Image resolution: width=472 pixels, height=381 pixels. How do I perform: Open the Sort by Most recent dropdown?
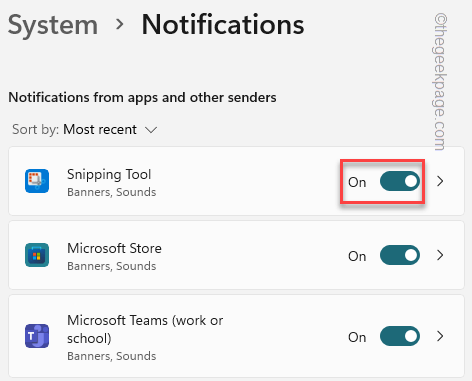click(85, 129)
